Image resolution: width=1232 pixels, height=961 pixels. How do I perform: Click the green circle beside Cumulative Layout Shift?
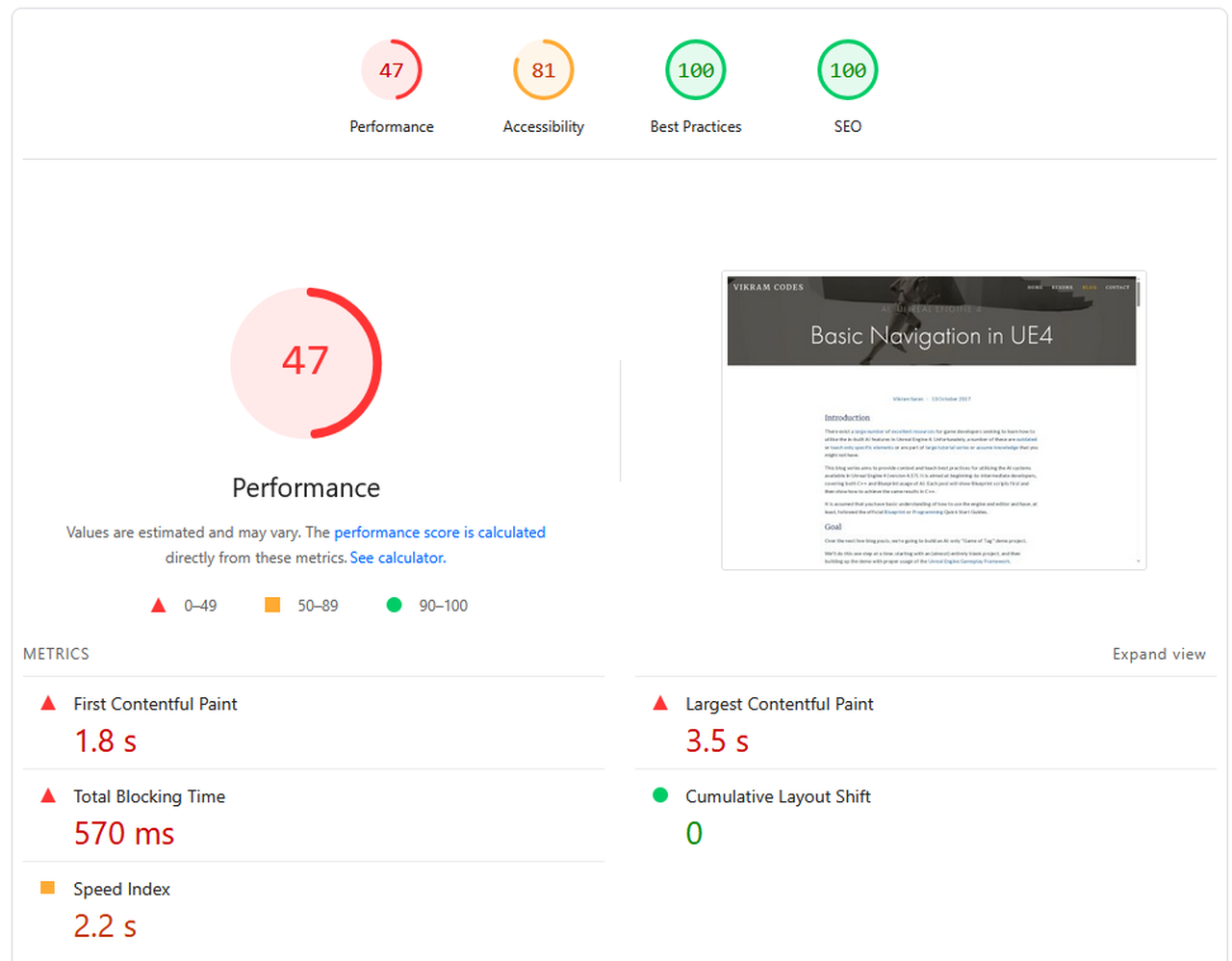coord(659,795)
